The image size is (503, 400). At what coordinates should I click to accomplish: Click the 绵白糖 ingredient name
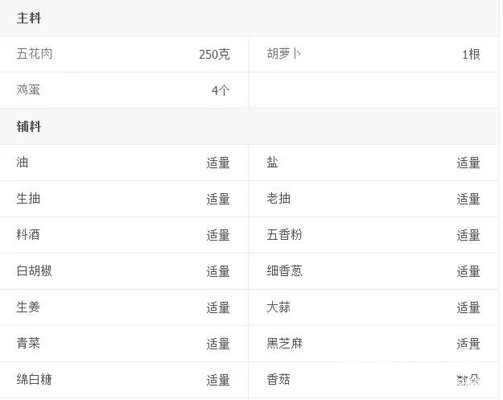34,379
